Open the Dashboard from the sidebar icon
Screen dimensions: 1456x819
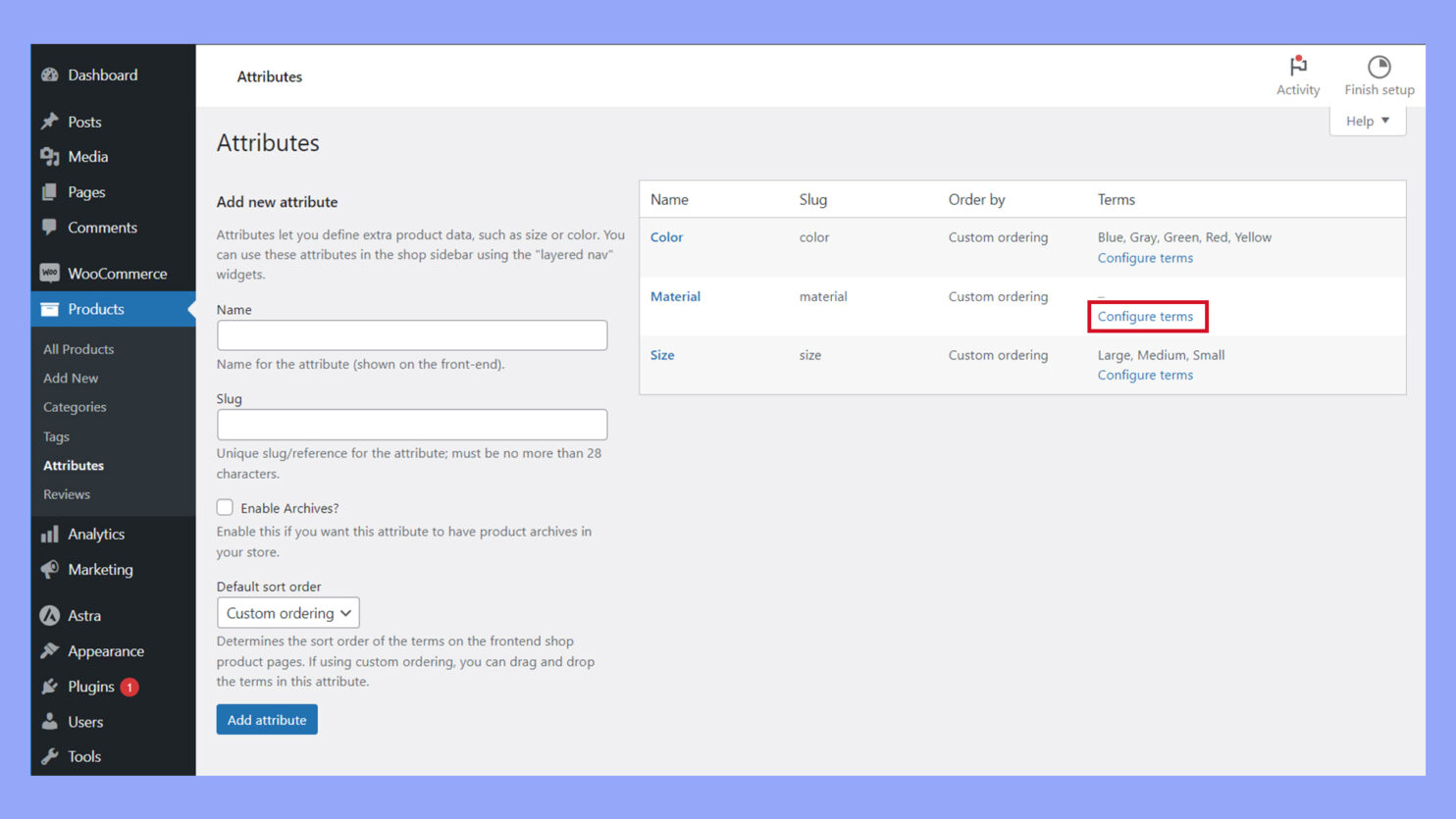[50, 75]
